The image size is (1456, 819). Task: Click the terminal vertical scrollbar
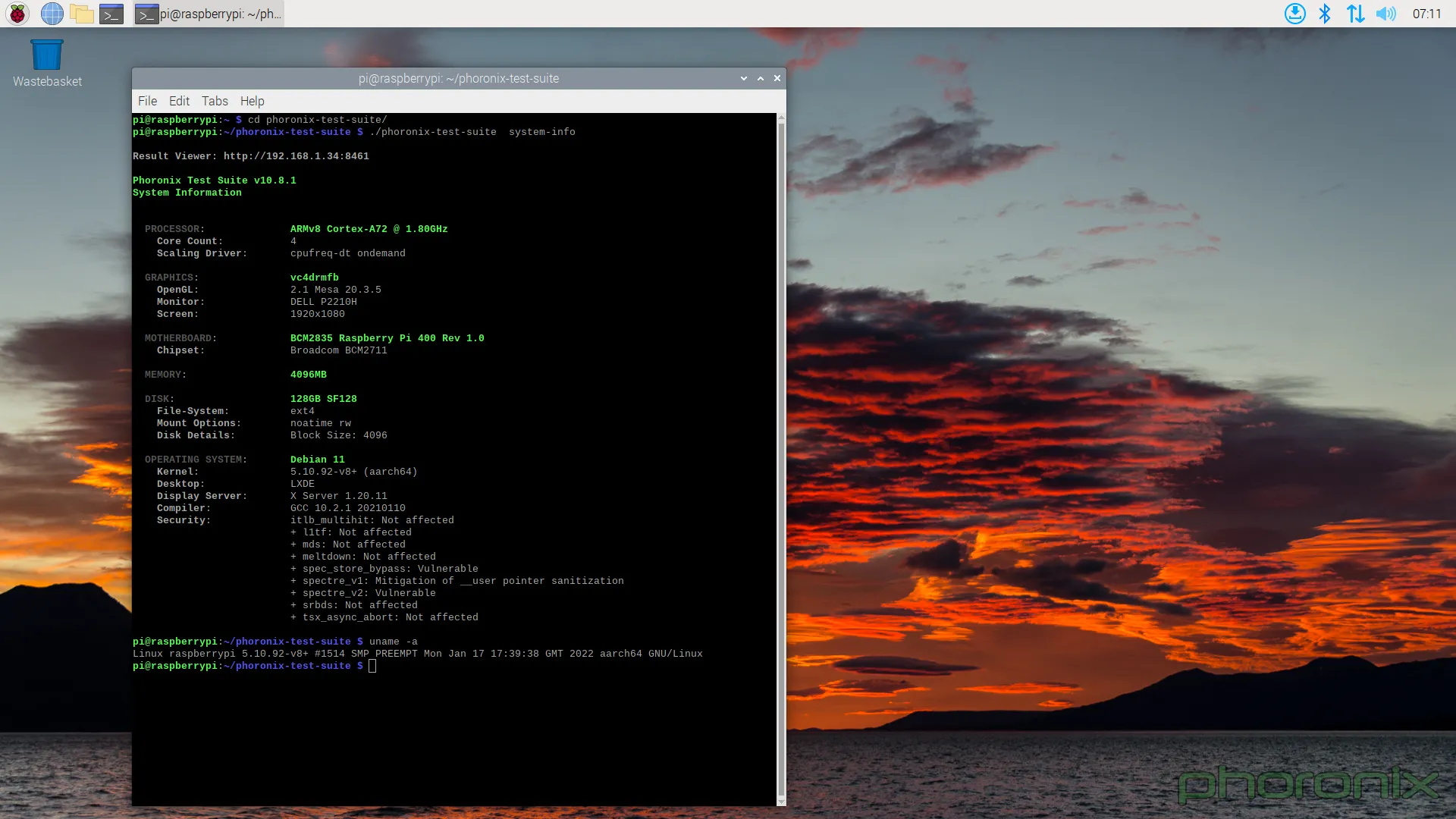(x=781, y=460)
